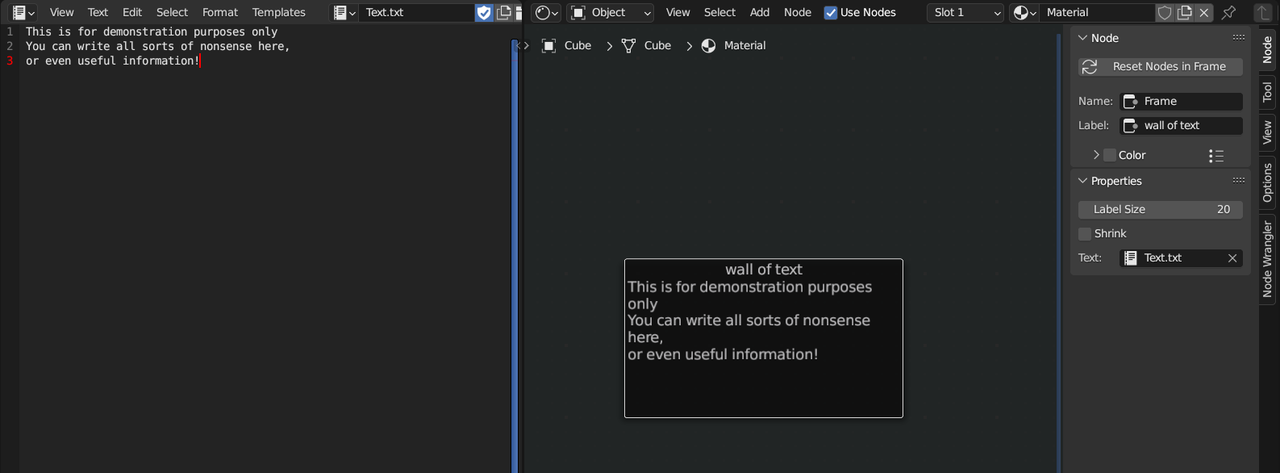Screen dimensions: 1280x473
Task: Edit the Label field showing wall of text
Action: [x=1181, y=125]
